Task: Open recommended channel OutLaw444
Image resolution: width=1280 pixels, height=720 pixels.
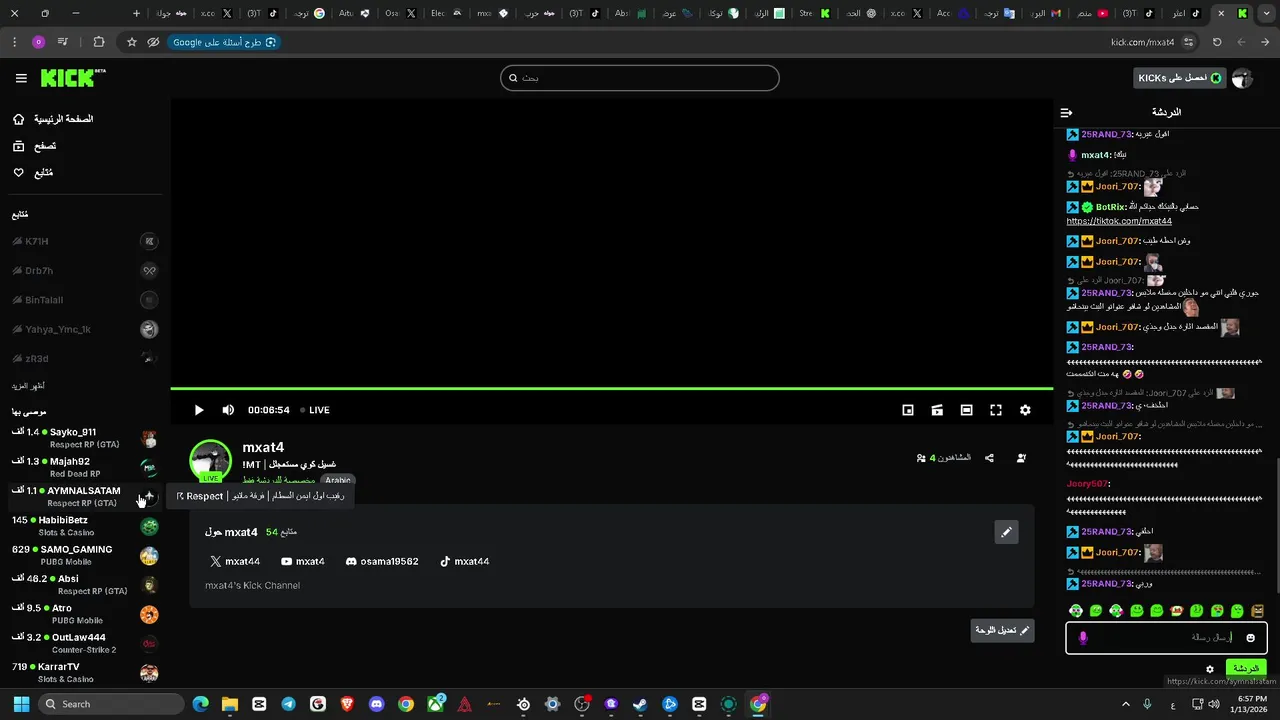Action: (x=85, y=643)
